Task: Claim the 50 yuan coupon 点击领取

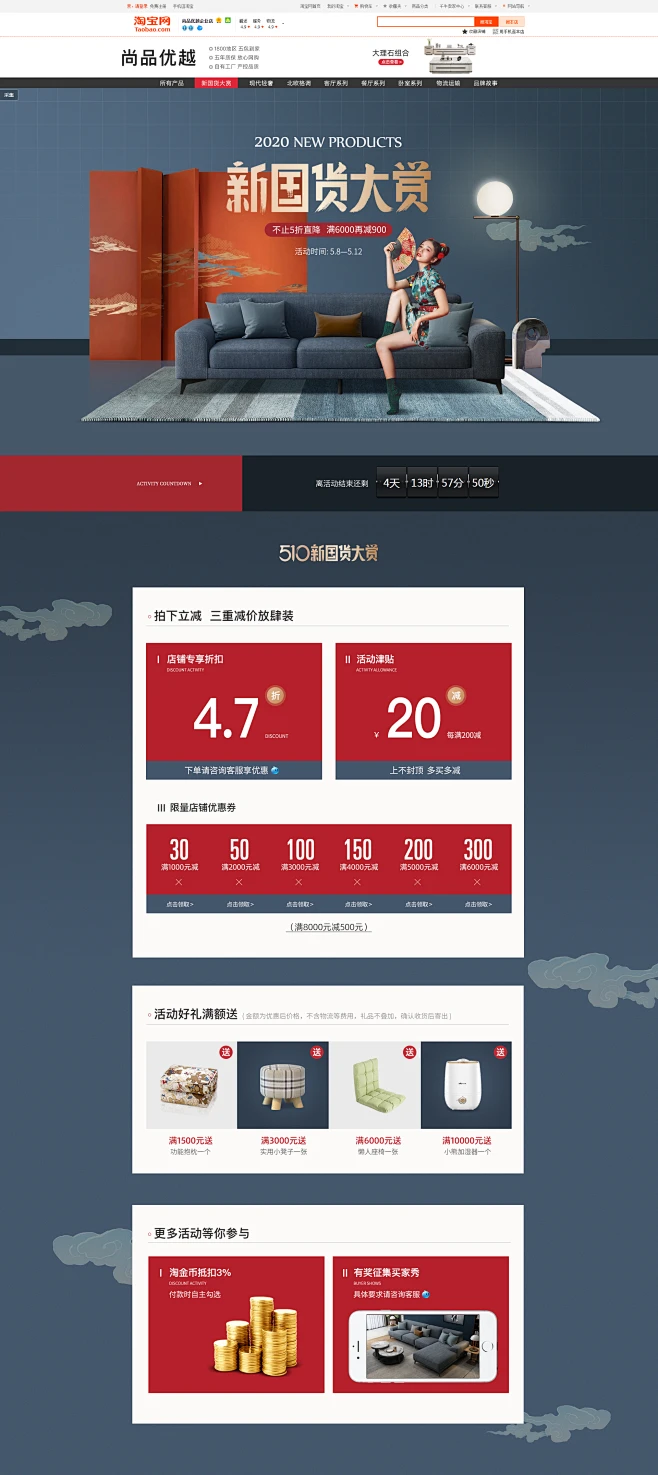Action: point(239,904)
